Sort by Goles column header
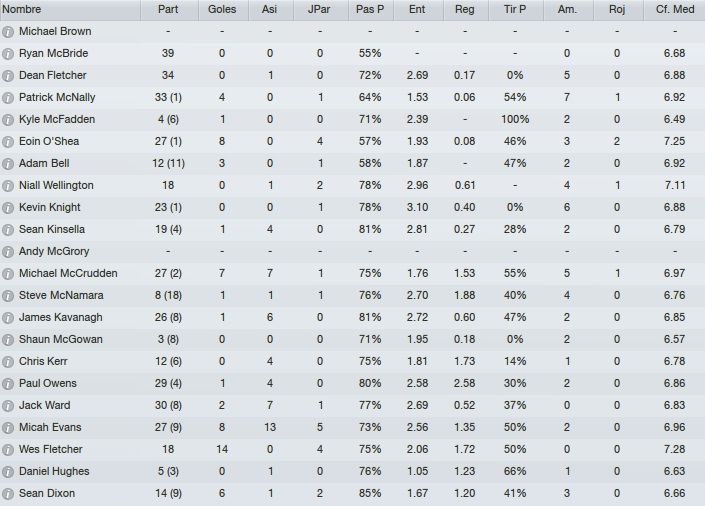The image size is (705, 506). click(222, 10)
